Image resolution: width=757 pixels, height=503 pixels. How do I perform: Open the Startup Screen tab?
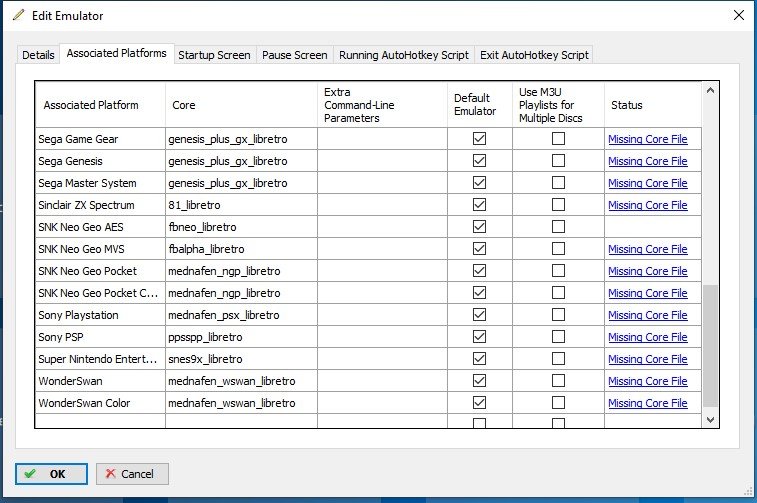coord(214,55)
